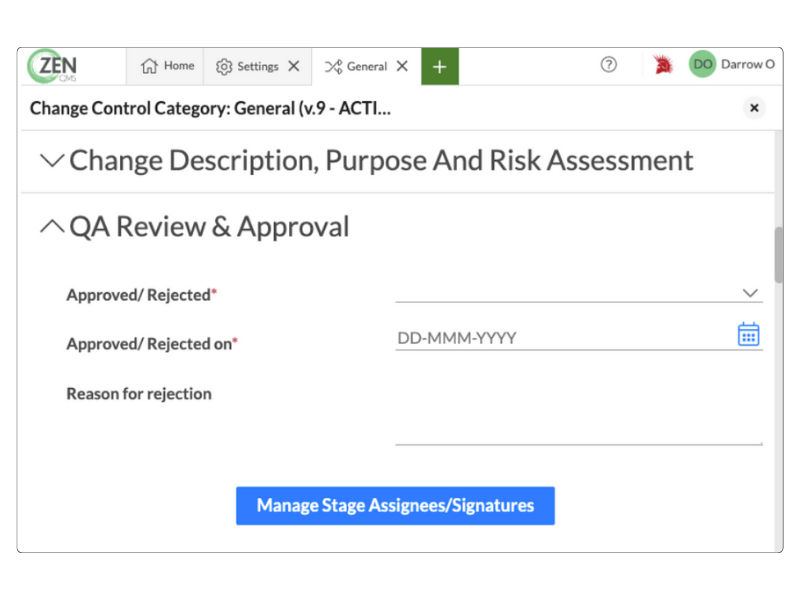Expand the Change Description, Purpose And Risk Assessment section
This screenshot has height=600, width=800.
pyautogui.click(x=53, y=160)
